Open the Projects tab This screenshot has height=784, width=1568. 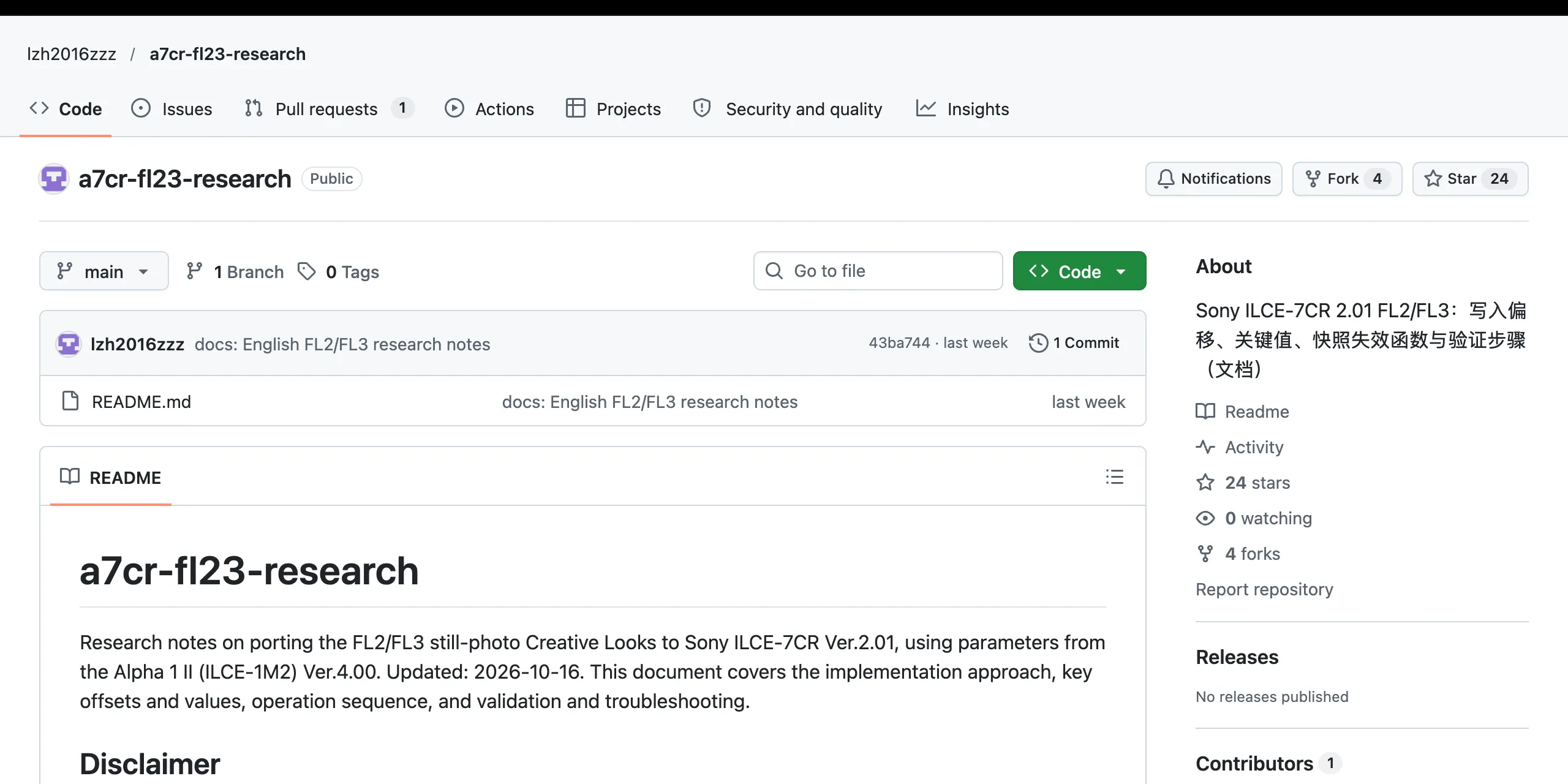click(614, 109)
